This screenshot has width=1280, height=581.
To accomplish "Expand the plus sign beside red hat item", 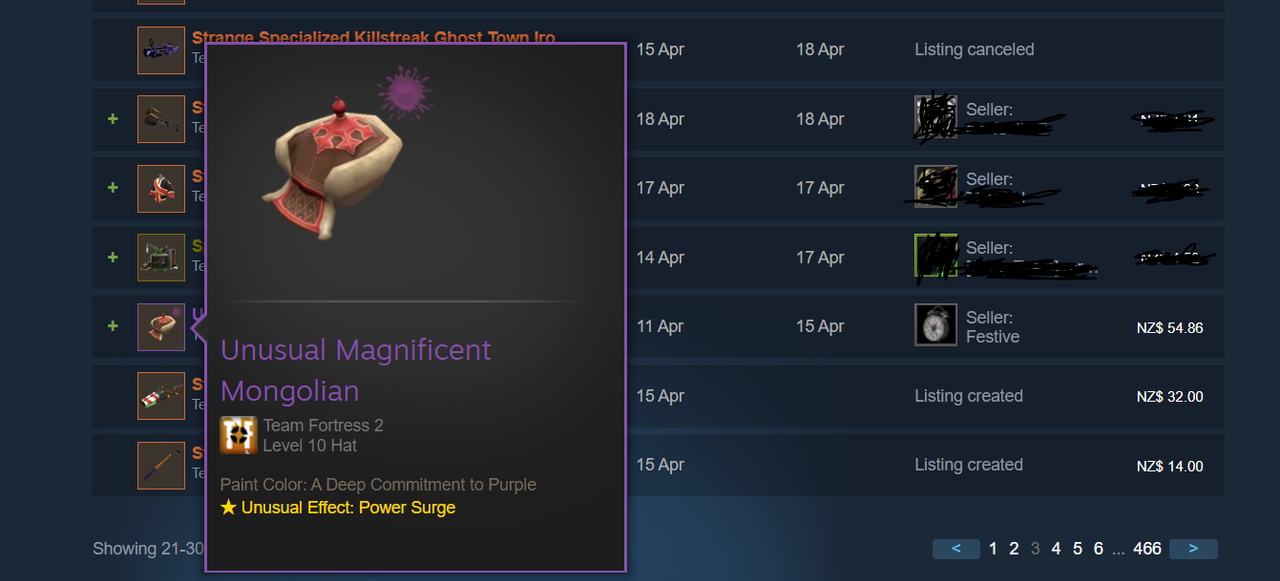I will (x=113, y=188).
